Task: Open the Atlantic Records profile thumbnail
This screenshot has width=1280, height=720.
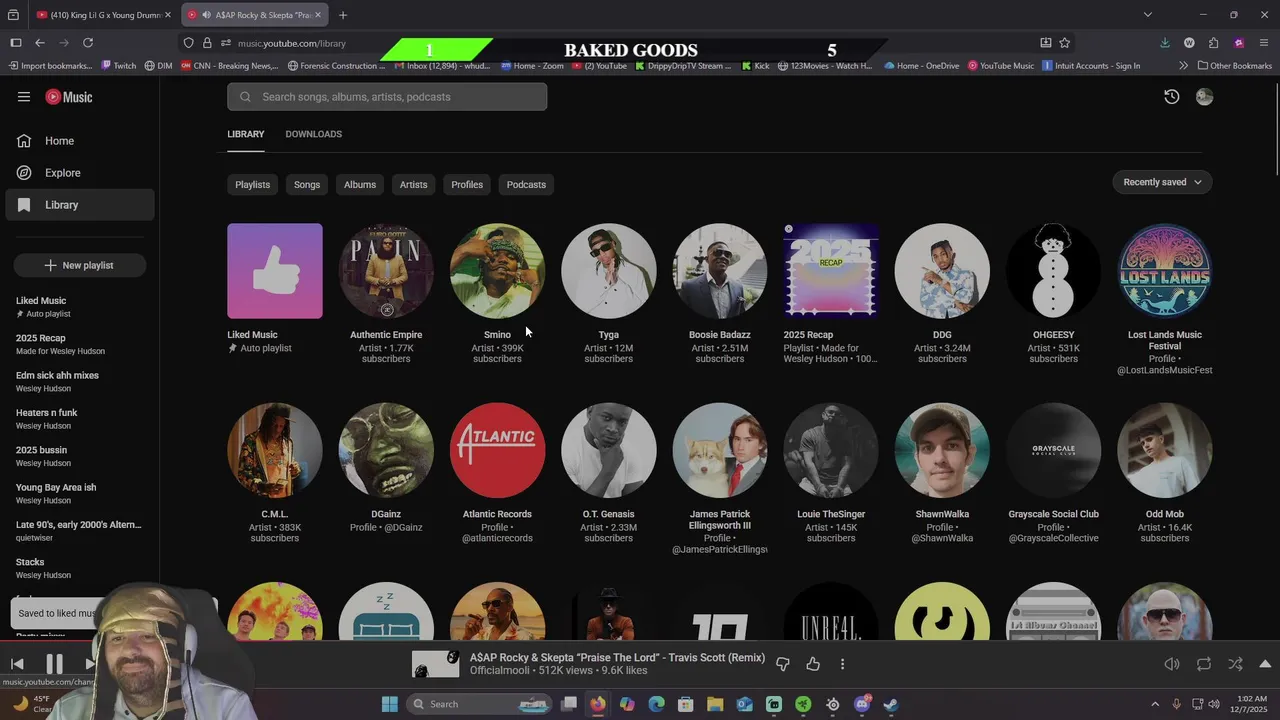Action: coord(497,450)
